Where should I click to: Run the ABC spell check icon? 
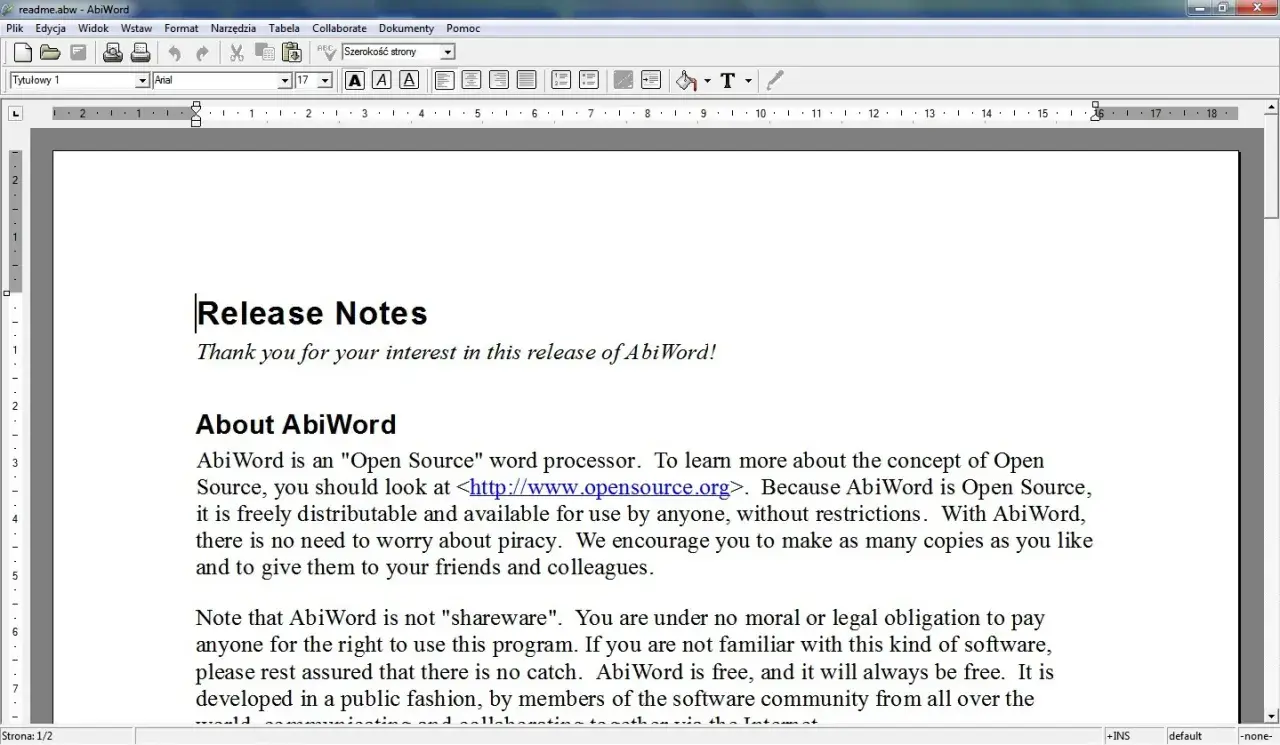(326, 52)
